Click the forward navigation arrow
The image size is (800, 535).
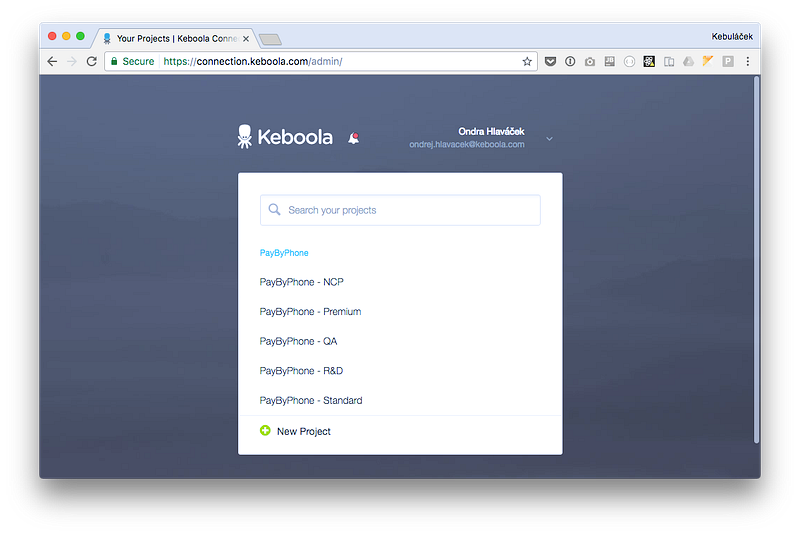pyautogui.click(x=72, y=61)
